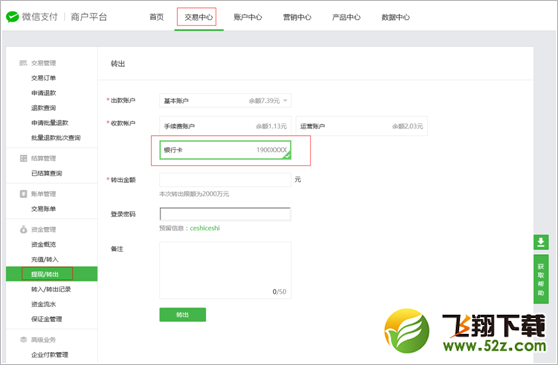Open the 产品中心 tab
558x365 pixels.
click(346, 17)
